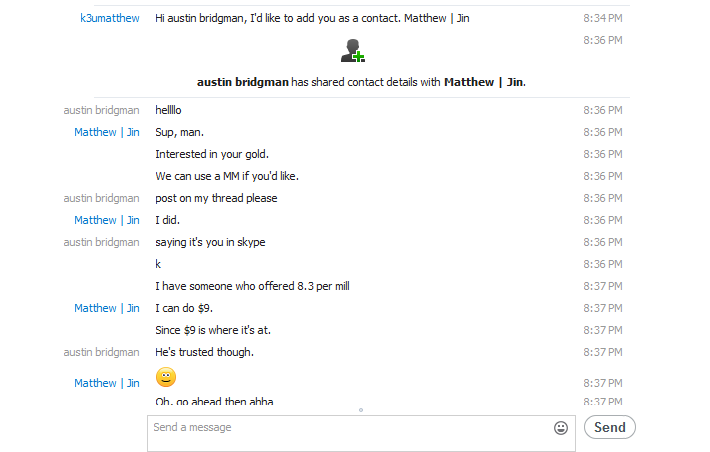Click the 8:34 PM timestamp
Viewport: 710px width, 452px height.
(603, 19)
